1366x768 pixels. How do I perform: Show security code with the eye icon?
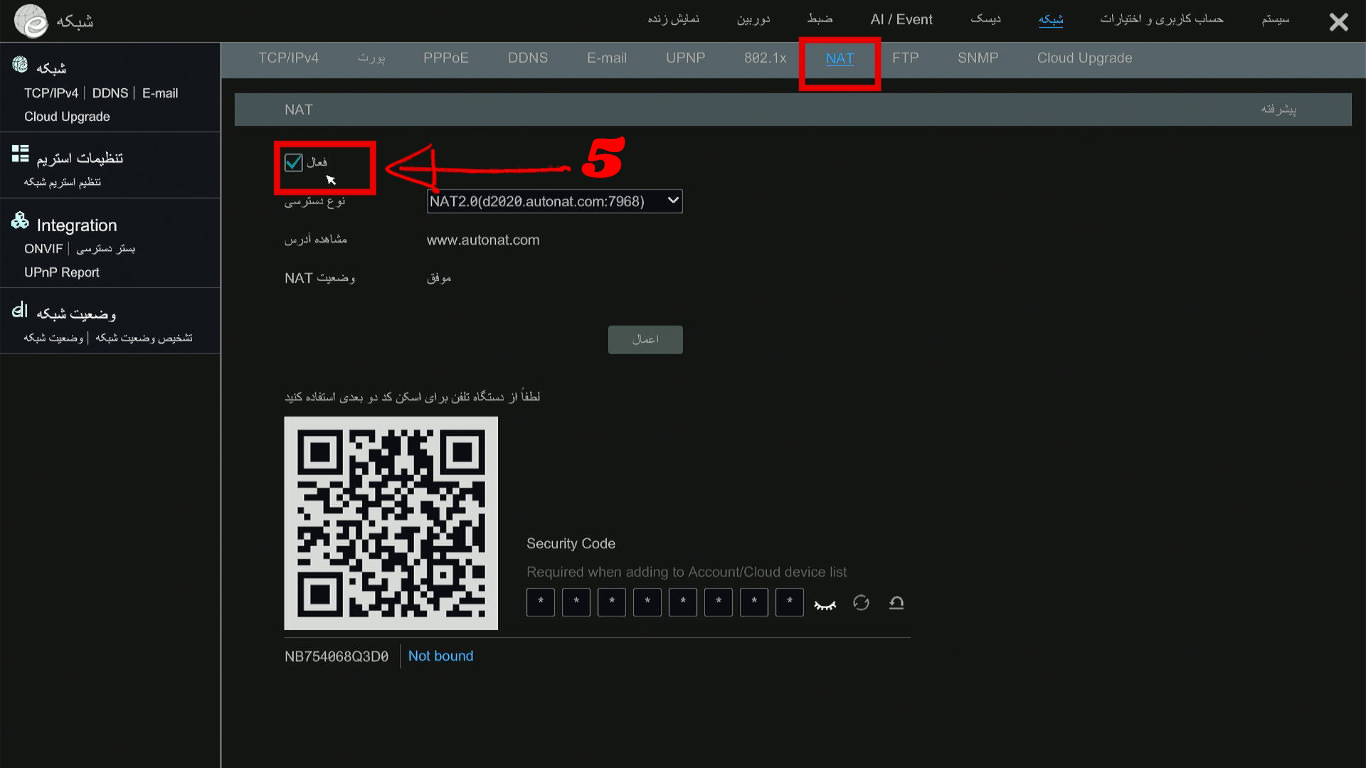825,603
